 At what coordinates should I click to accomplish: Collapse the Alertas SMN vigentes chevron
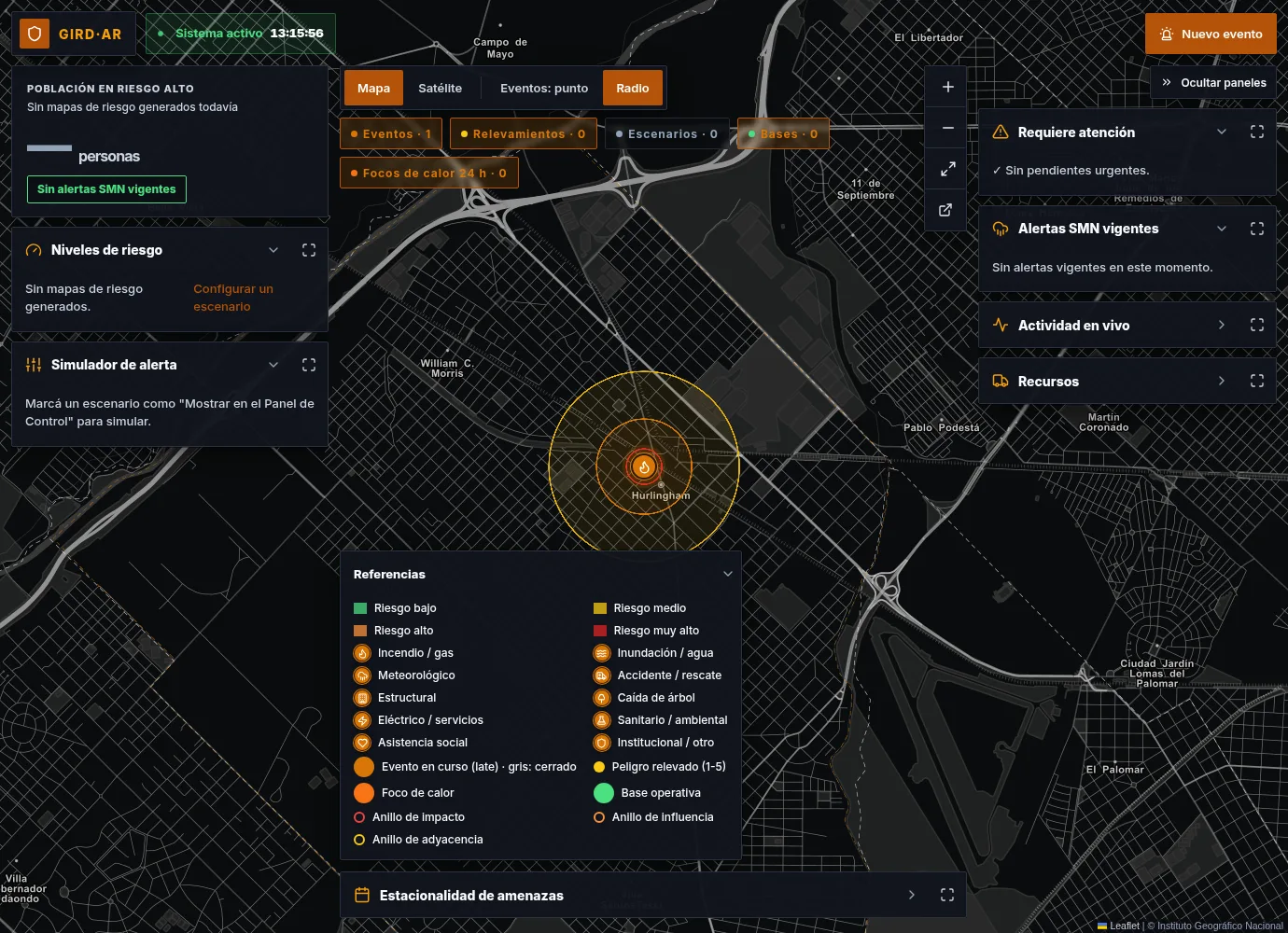coord(1222,229)
